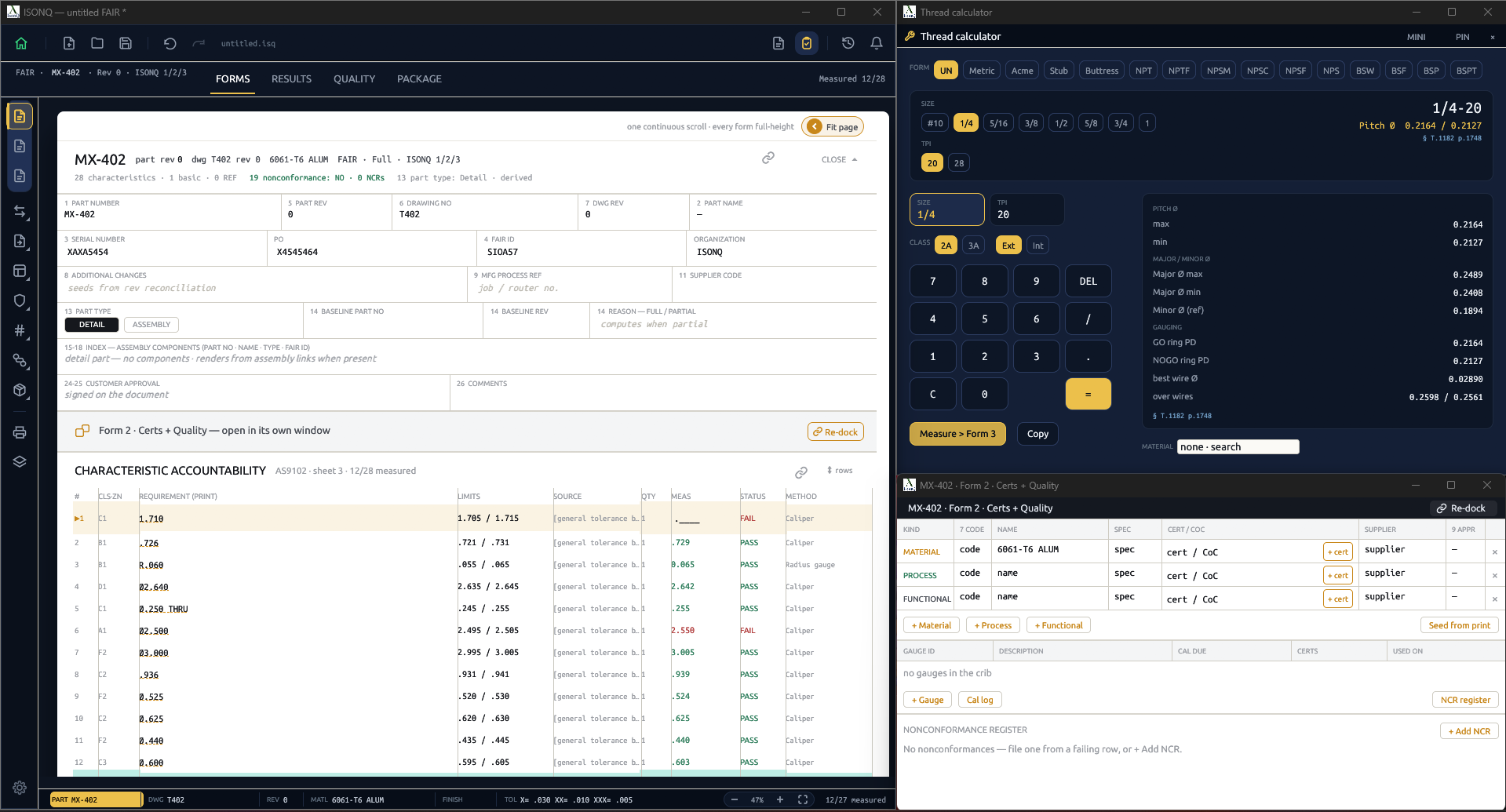Click Measure > Form 3 button

coord(957,434)
